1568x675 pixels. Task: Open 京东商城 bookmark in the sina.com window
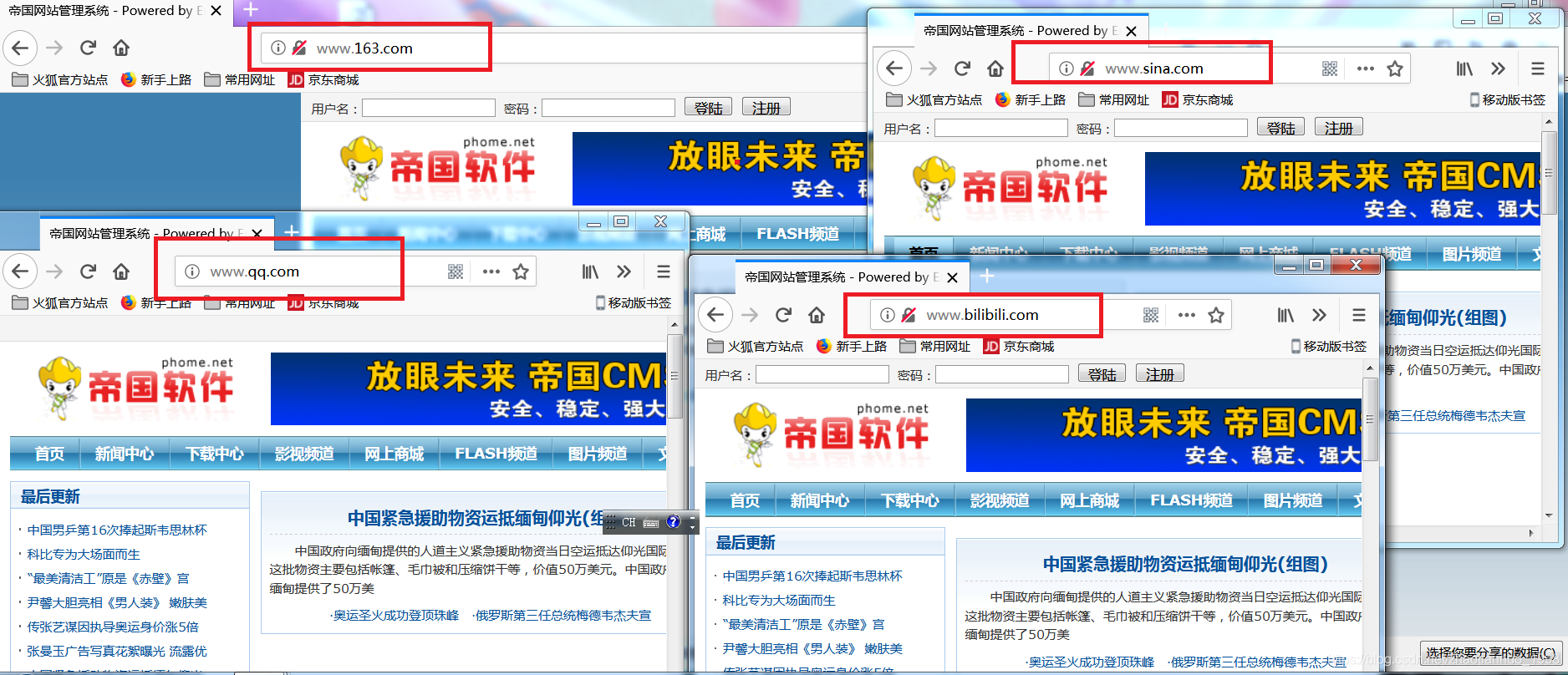(x=1198, y=100)
